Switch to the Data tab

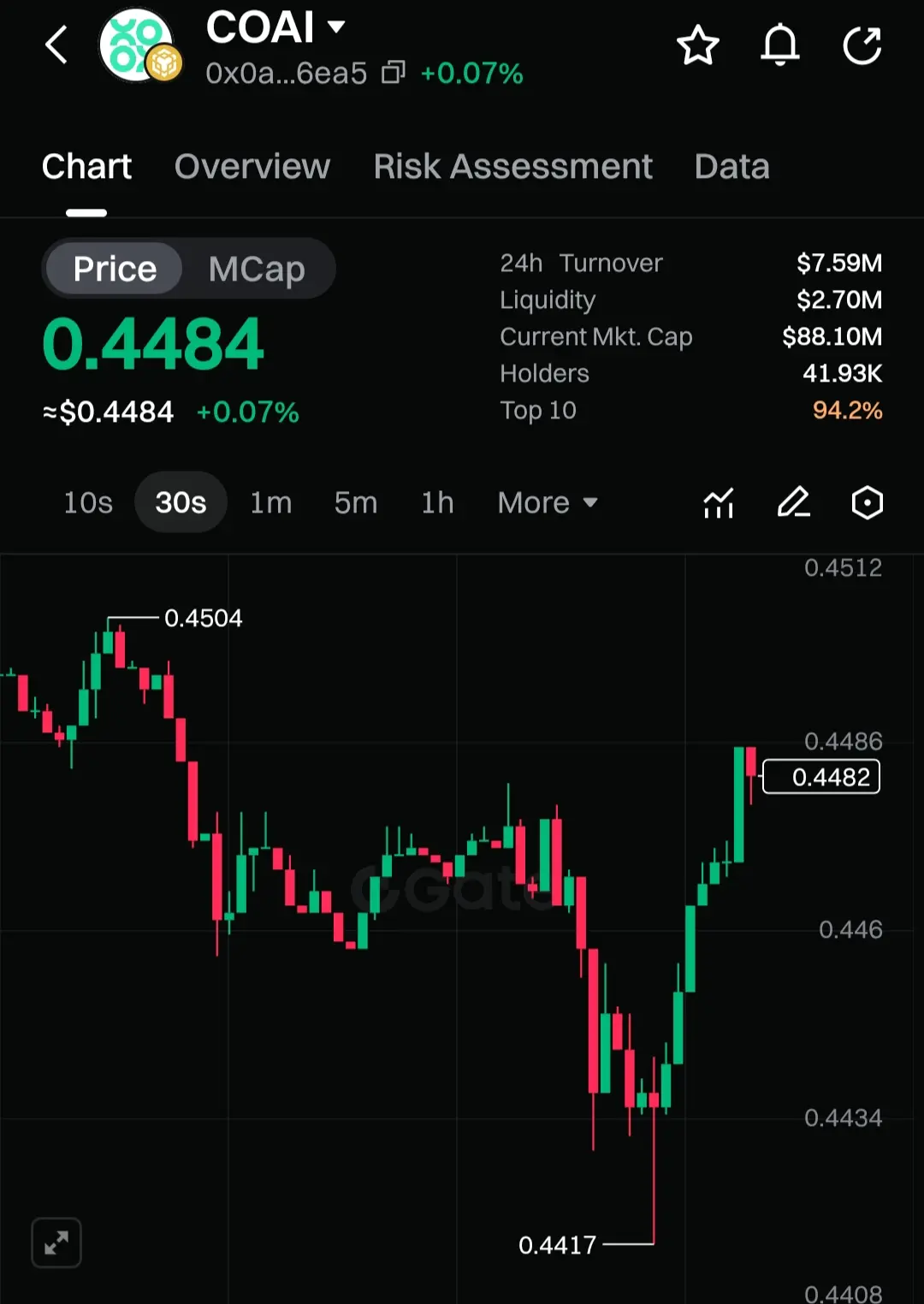coord(732,166)
